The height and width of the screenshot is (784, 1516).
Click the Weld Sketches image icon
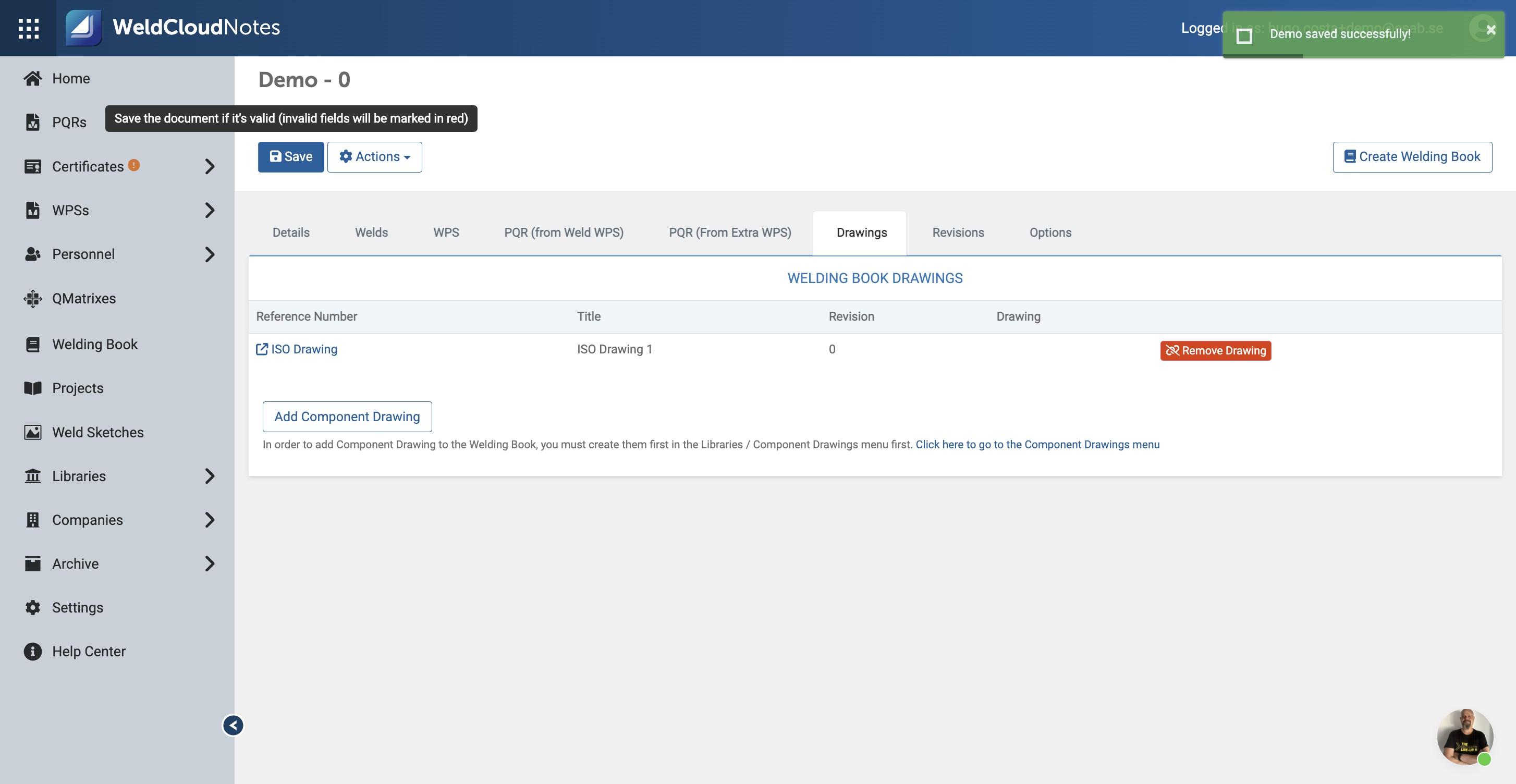33,432
